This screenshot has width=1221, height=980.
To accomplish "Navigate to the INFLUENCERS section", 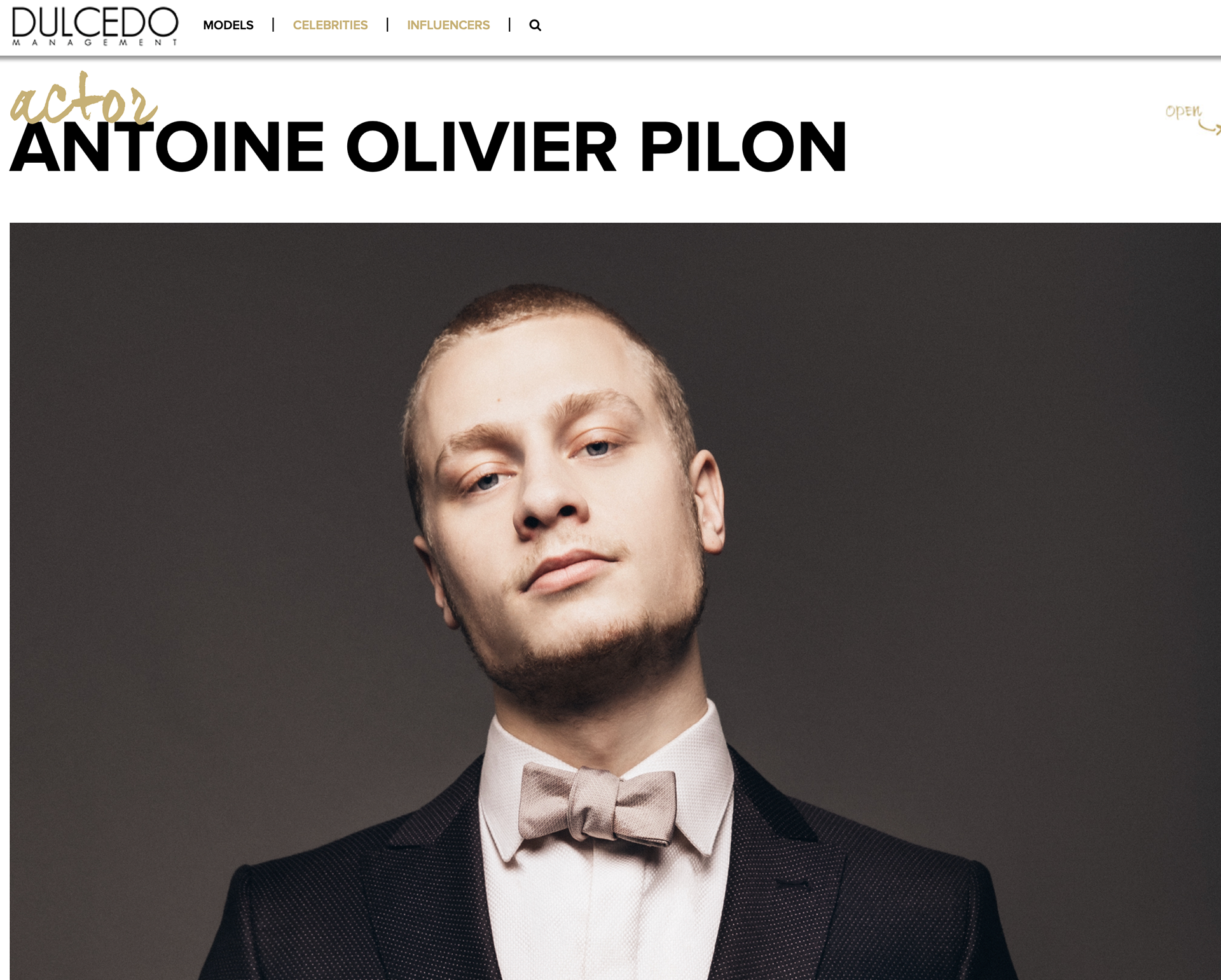I will [448, 25].
